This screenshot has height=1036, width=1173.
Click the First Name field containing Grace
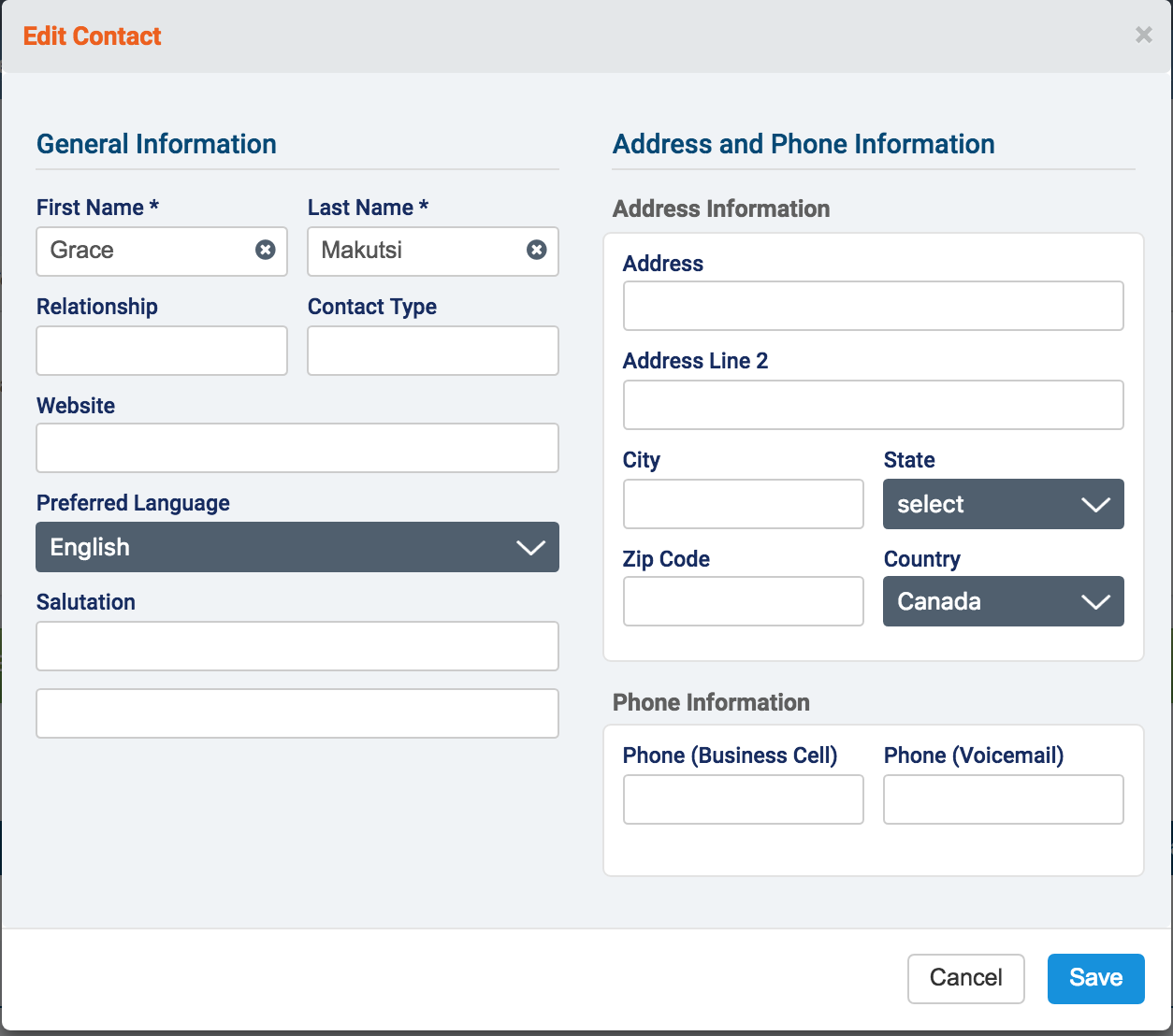click(145, 251)
